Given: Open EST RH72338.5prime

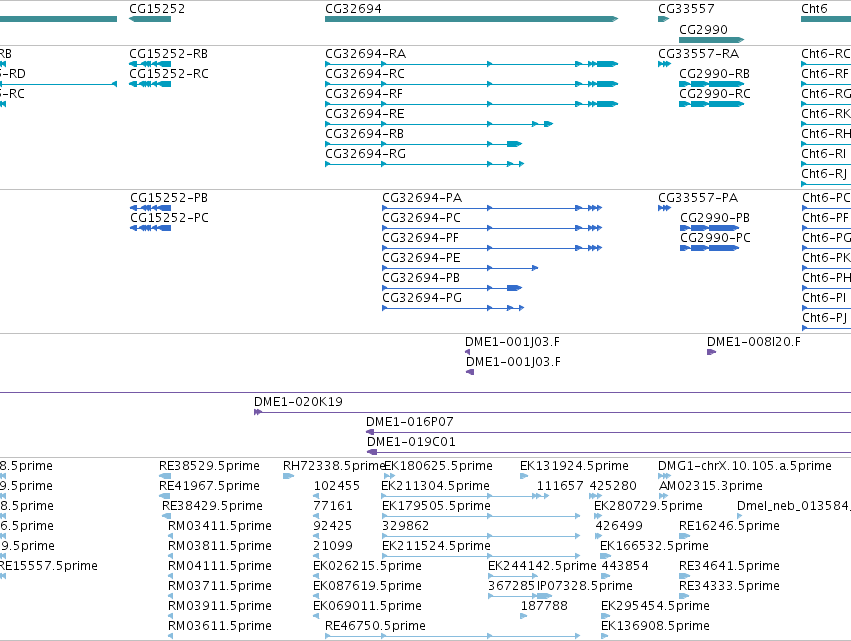Looking at the screenshot, I should (333, 466).
